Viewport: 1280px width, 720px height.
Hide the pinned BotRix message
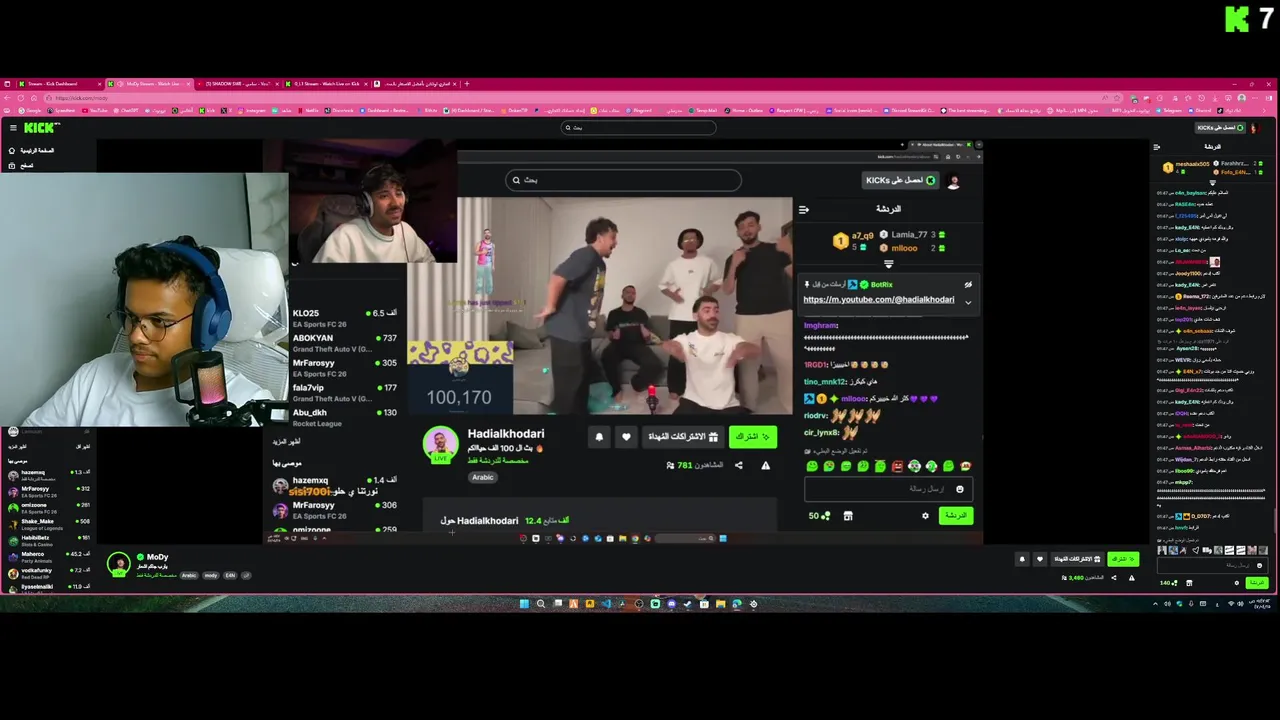coord(967,284)
